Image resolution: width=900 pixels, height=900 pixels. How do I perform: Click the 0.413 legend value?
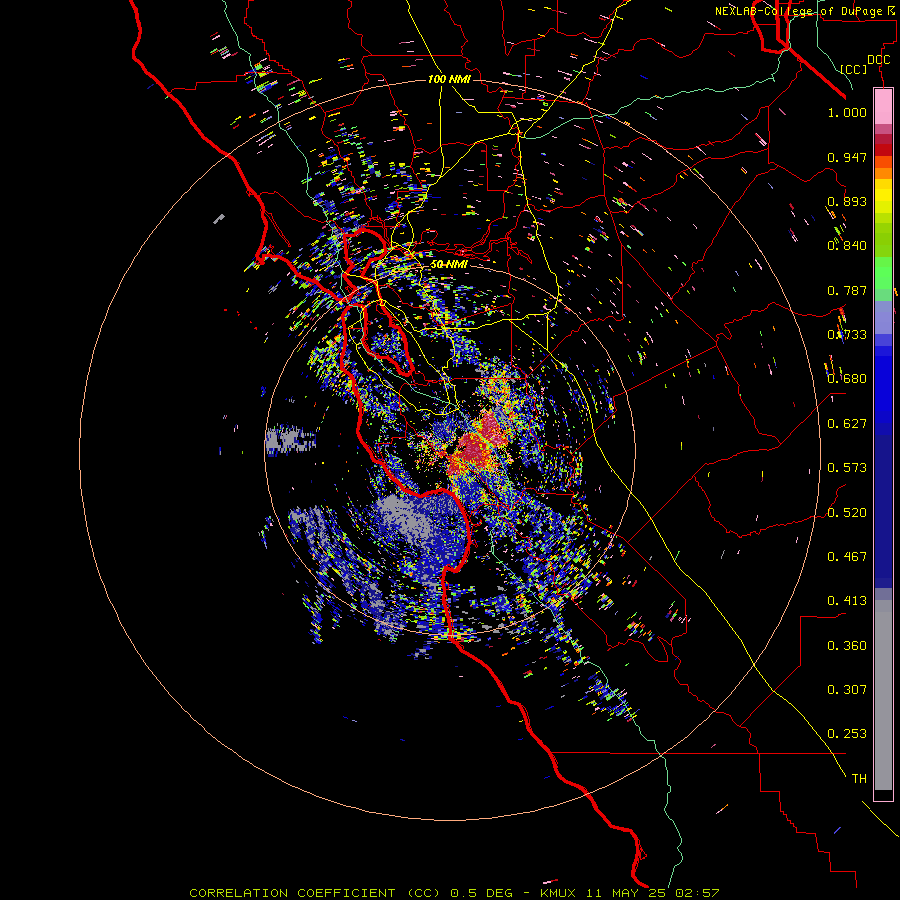pyautogui.click(x=847, y=601)
